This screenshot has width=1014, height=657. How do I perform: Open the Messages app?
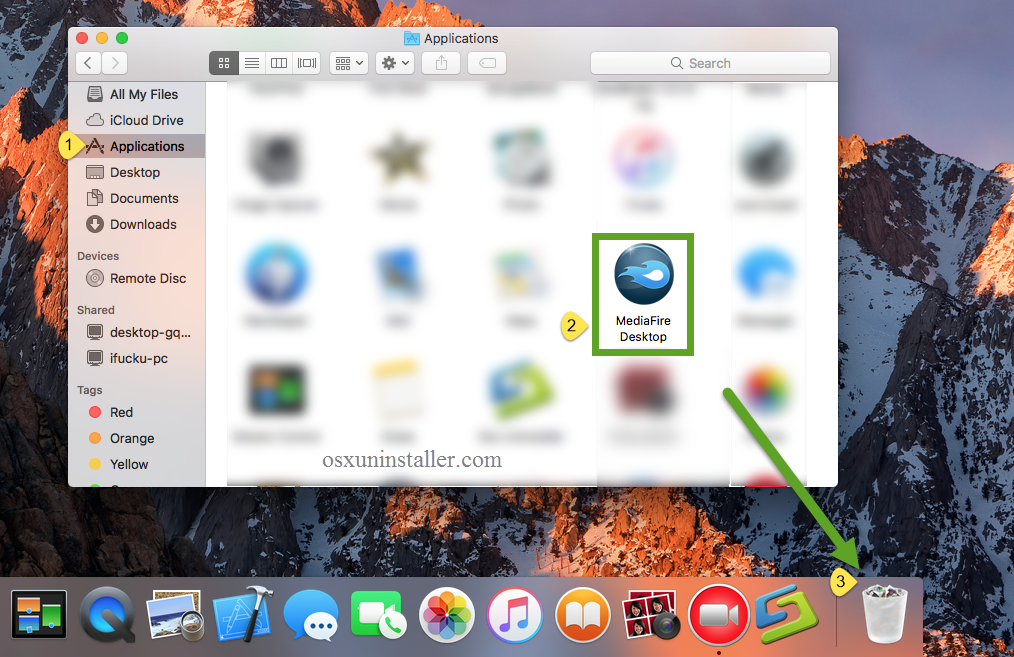pyautogui.click(x=311, y=615)
